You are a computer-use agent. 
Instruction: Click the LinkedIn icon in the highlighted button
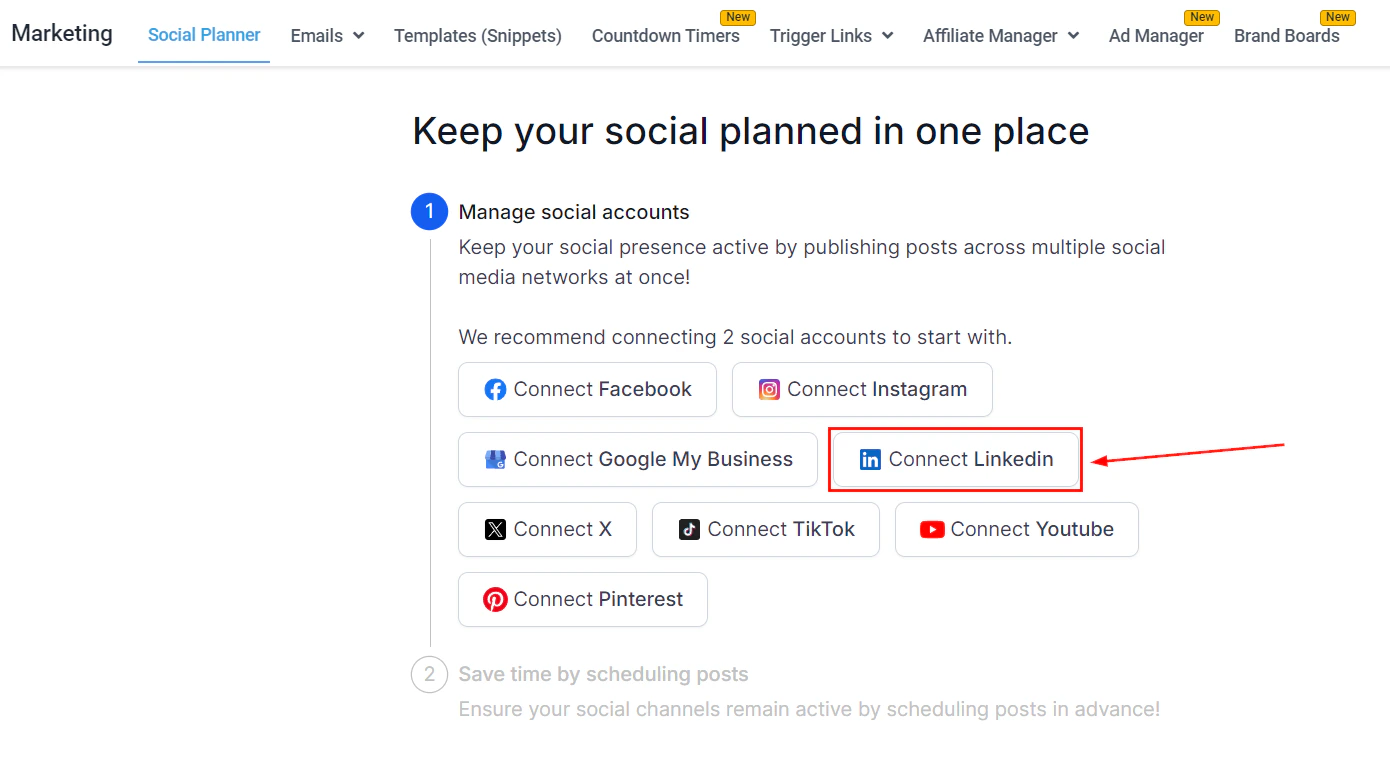pos(870,459)
